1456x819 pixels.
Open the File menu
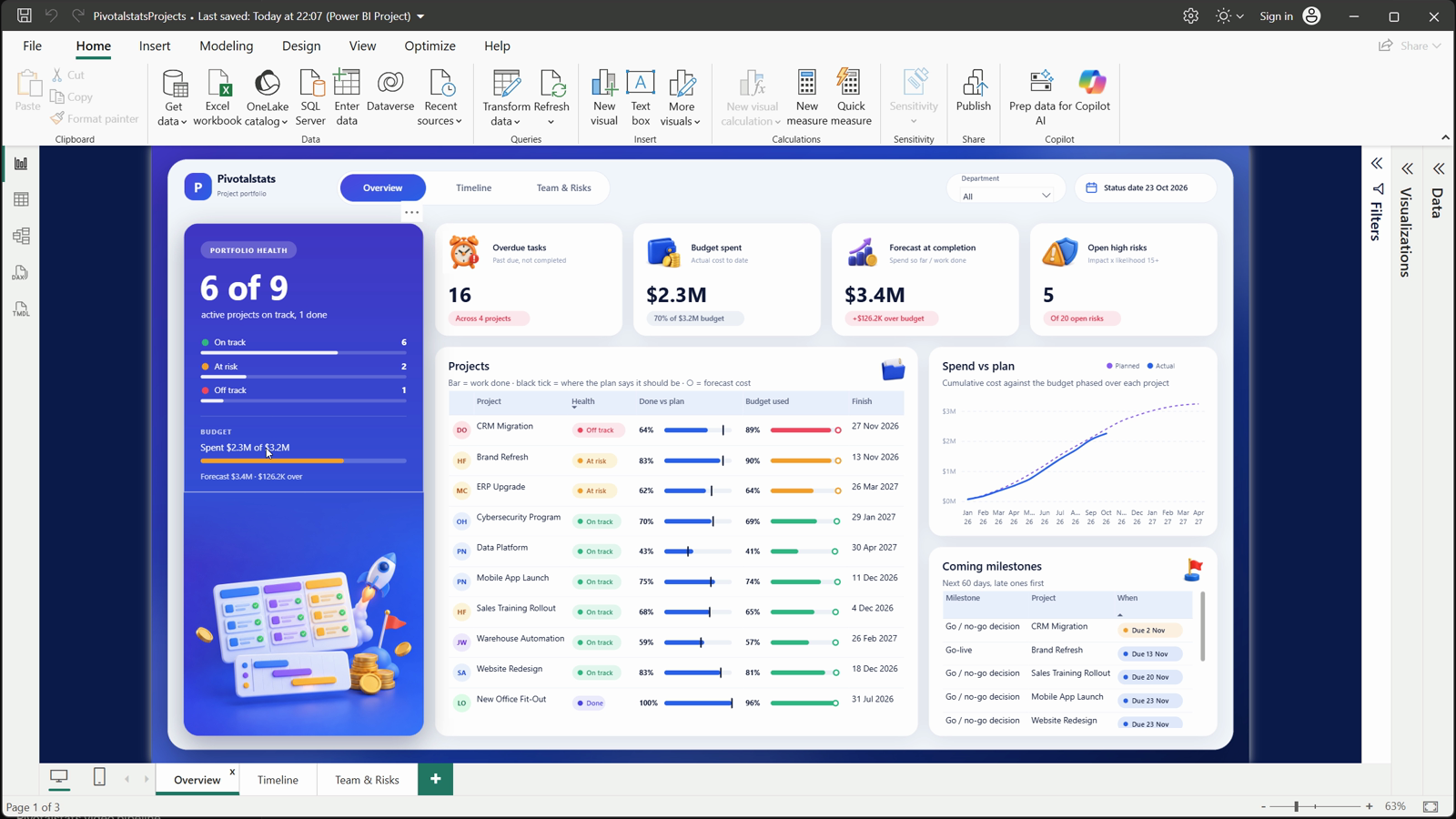point(32,45)
